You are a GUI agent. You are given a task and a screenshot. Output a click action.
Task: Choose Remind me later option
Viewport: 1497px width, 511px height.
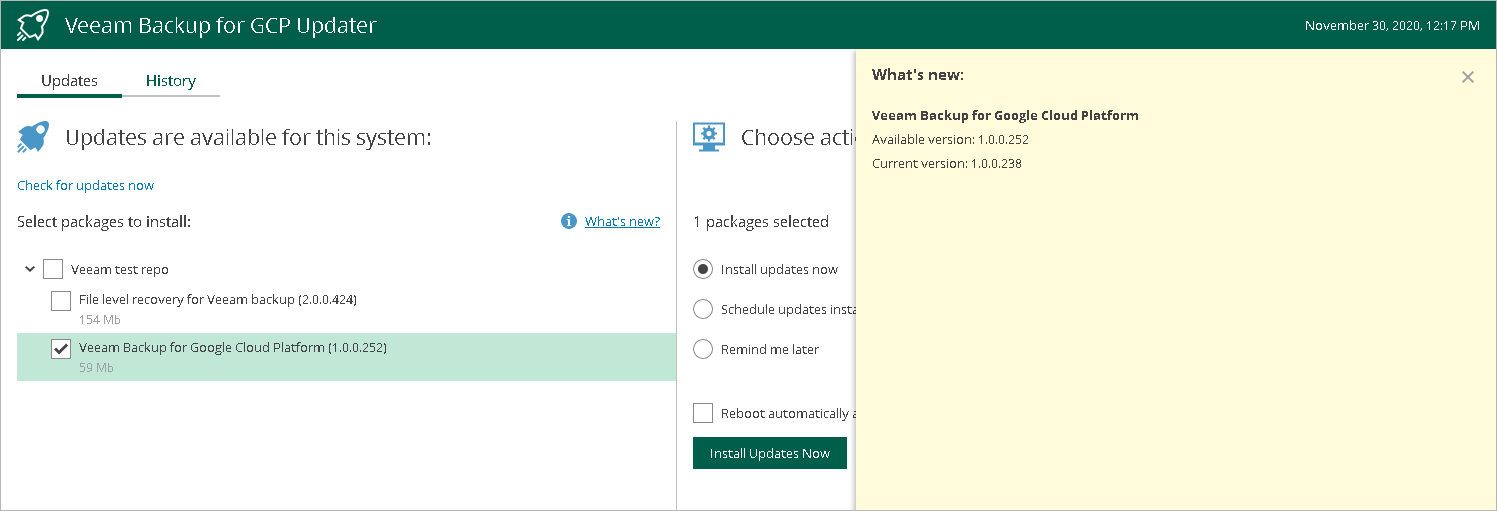[x=703, y=349]
